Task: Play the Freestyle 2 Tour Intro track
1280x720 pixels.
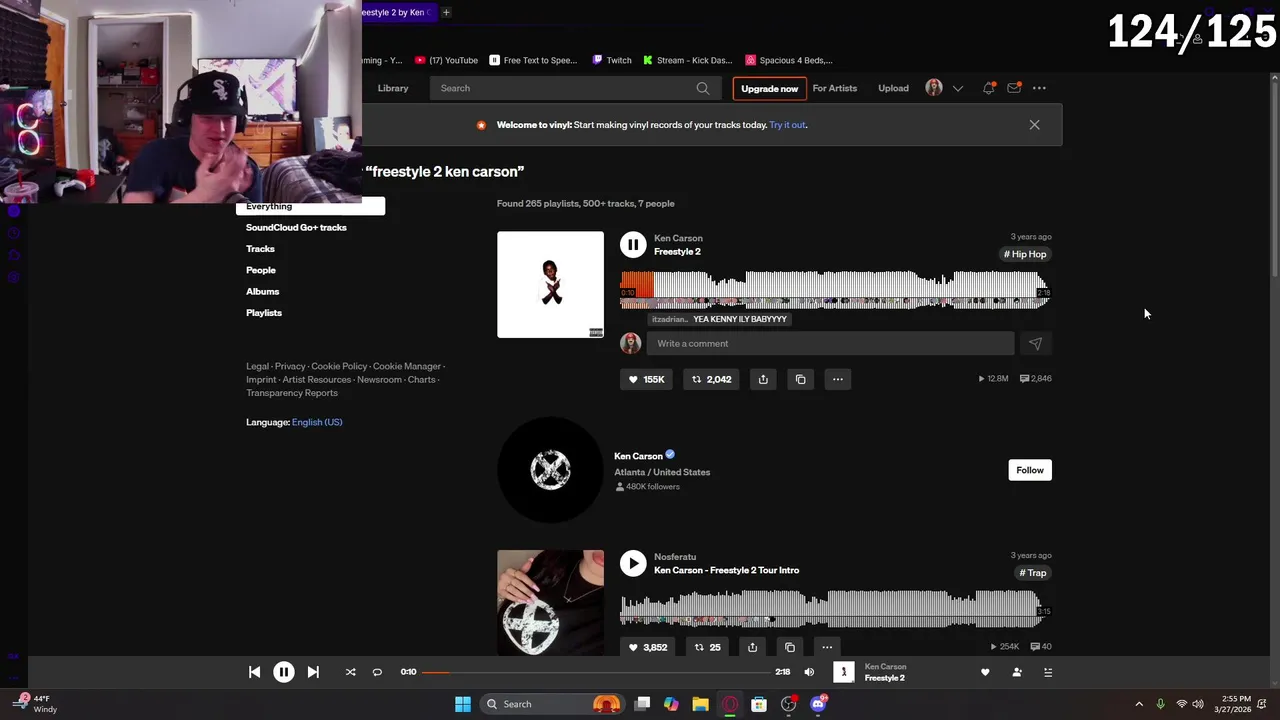Action: pos(633,563)
